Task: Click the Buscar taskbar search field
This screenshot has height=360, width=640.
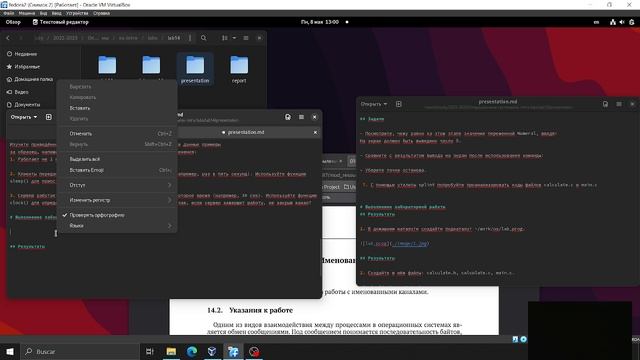Action: (x=80, y=351)
